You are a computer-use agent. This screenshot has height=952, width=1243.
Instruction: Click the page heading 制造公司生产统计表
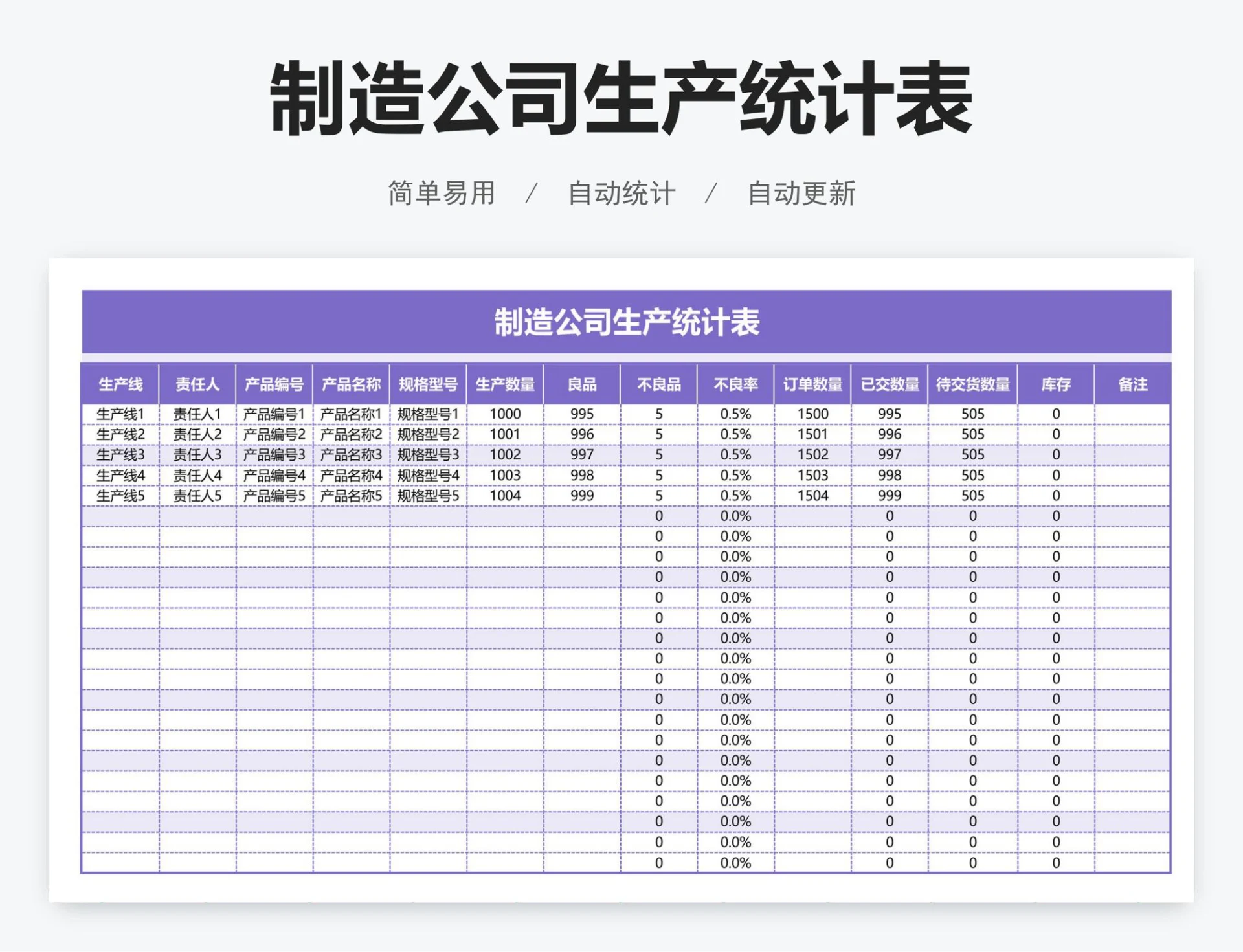pyautogui.click(x=620, y=102)
